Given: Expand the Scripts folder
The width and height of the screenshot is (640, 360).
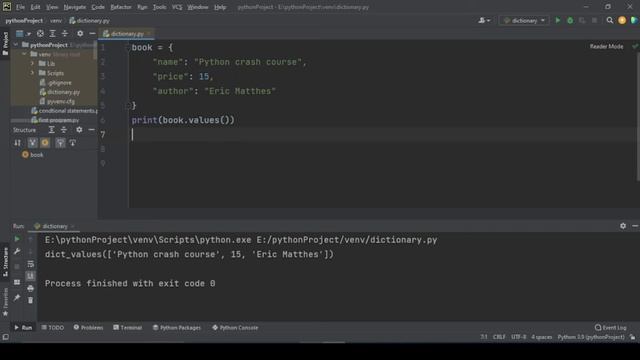Looking at the screenshot, I should [32, 73].
